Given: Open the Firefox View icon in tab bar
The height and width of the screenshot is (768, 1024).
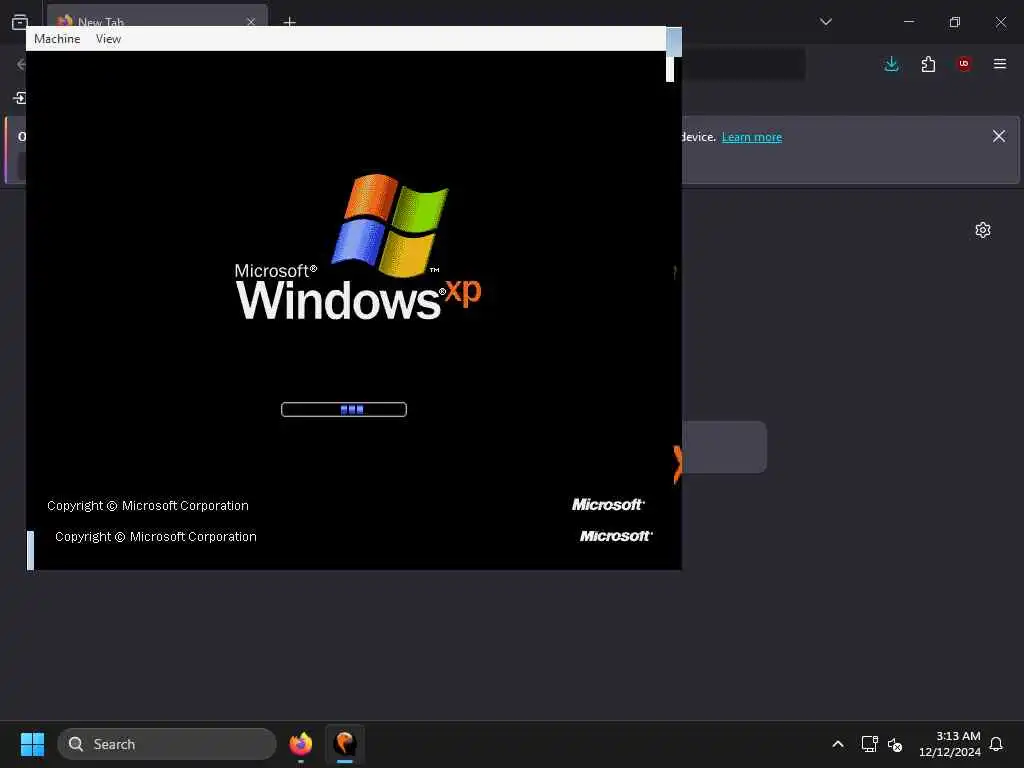Looking at the screenshot, I should coord(20,22).
